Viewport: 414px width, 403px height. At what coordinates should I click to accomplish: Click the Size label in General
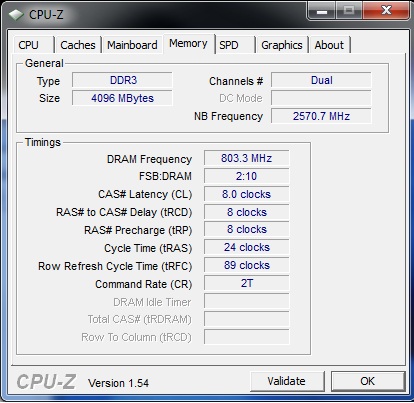click(x=49, y=98)
